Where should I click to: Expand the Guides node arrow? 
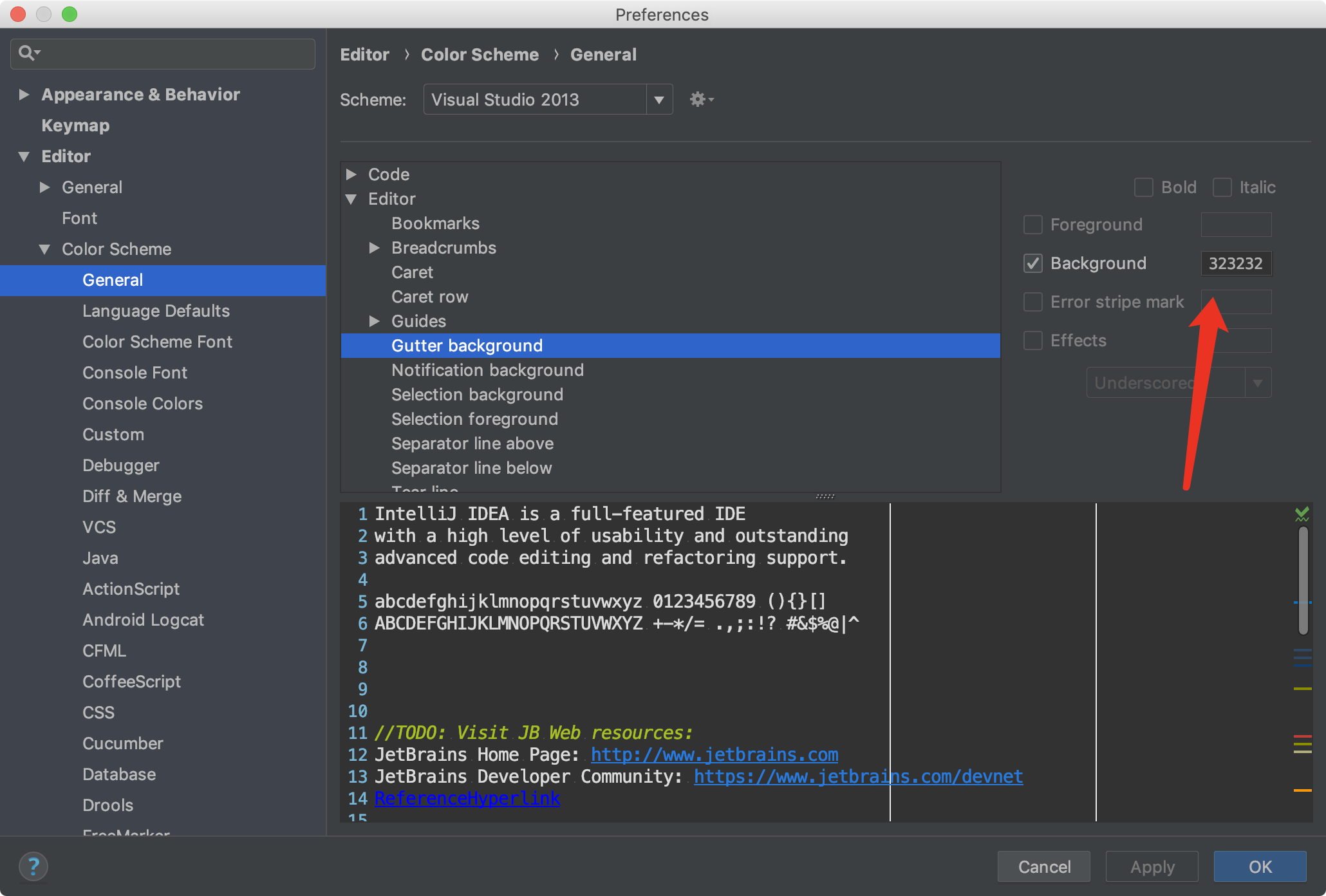374,321
